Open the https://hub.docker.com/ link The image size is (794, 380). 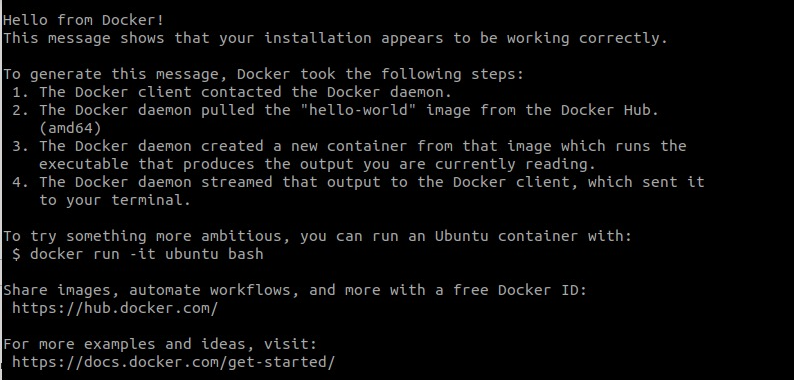(115, 308)
